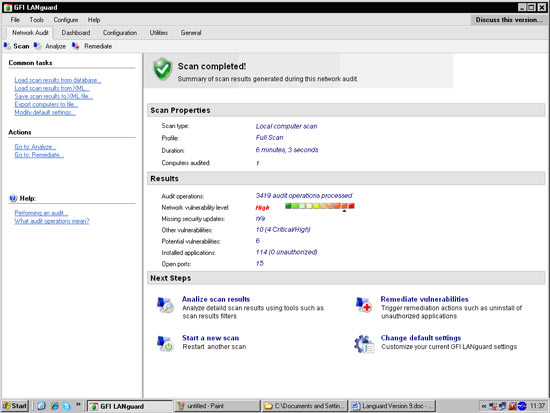Open the File menu
The width and height of the screenshot is (550, 413).
point(15,20)
